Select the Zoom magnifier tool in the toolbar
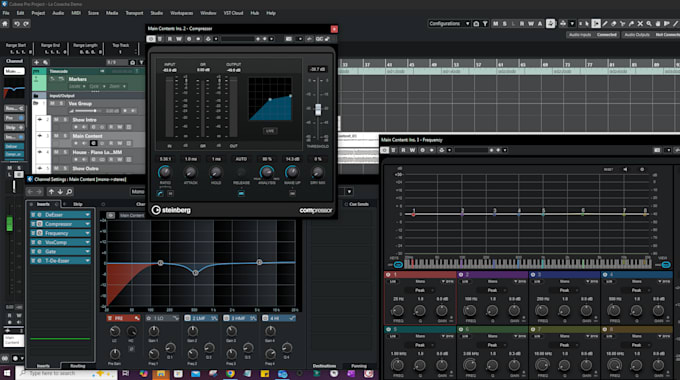Image resolution: width=680 pixels, height=380 pixels. pyautogui.click(x=649, y=24)
